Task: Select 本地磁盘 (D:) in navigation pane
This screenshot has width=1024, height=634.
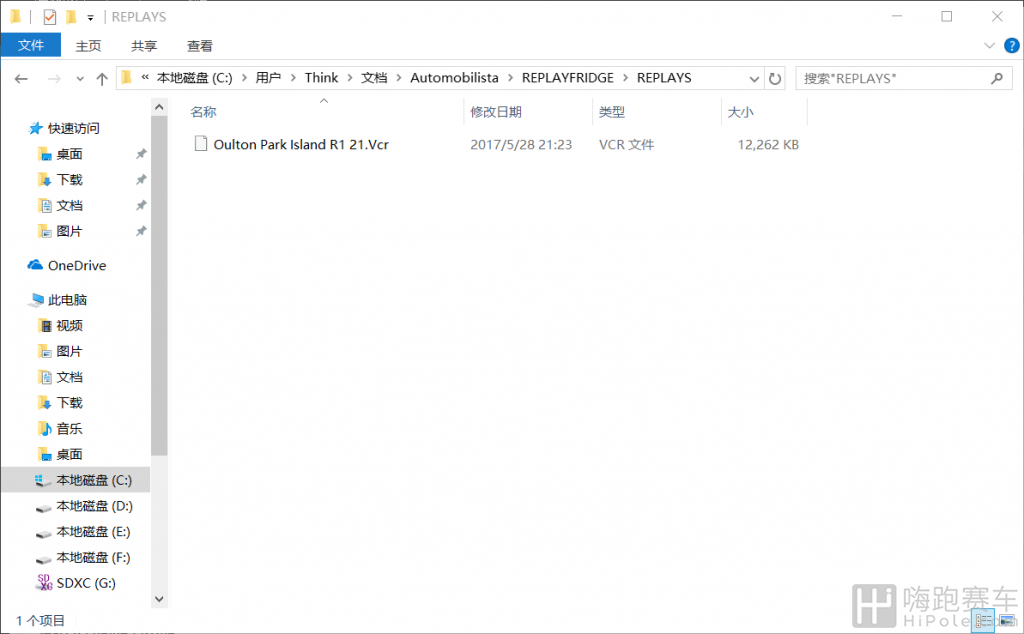Action: (x=93, y=506)
